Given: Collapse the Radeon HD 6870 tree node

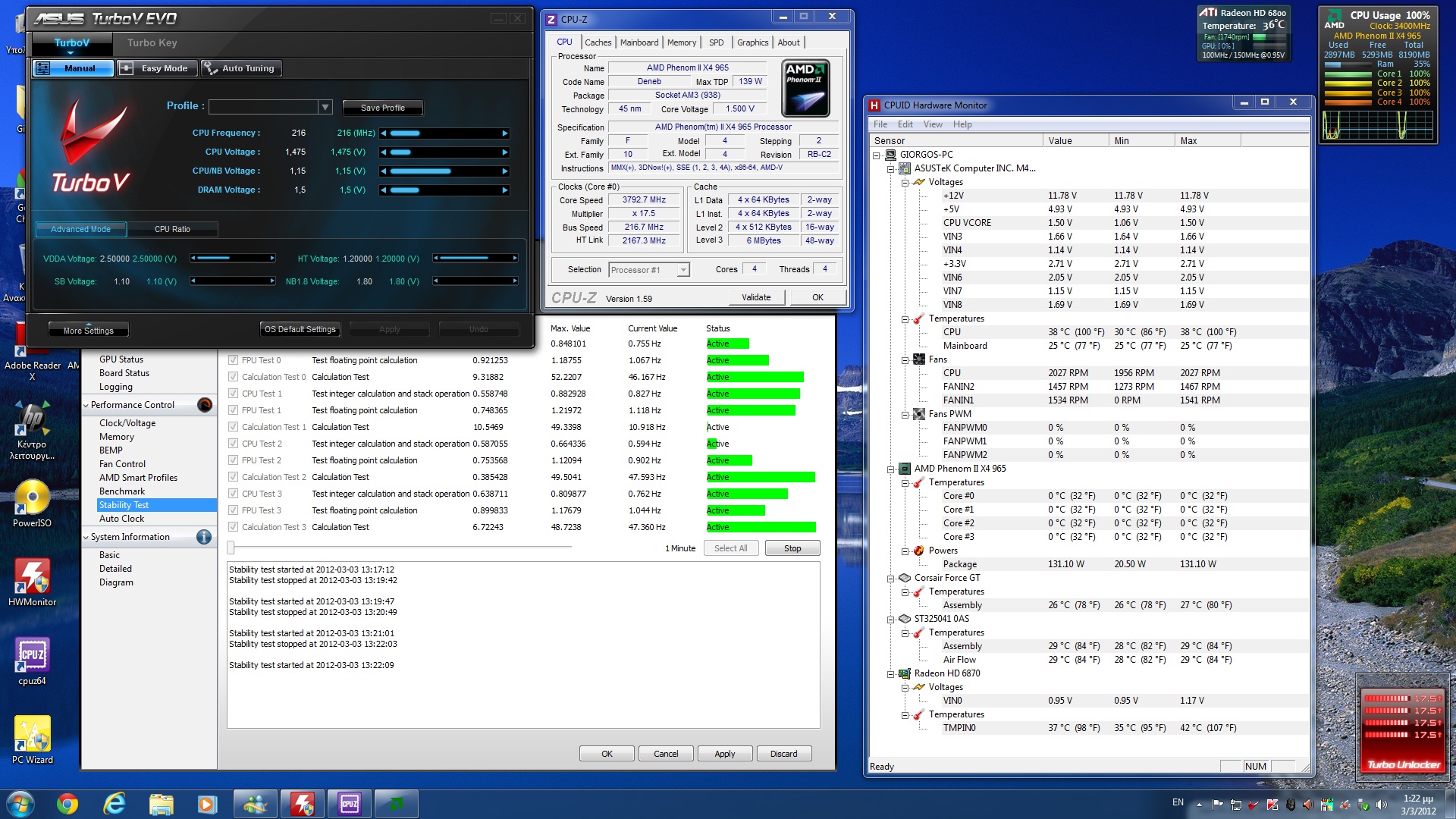Looking at the screenshot, I should tap(890, 673).
